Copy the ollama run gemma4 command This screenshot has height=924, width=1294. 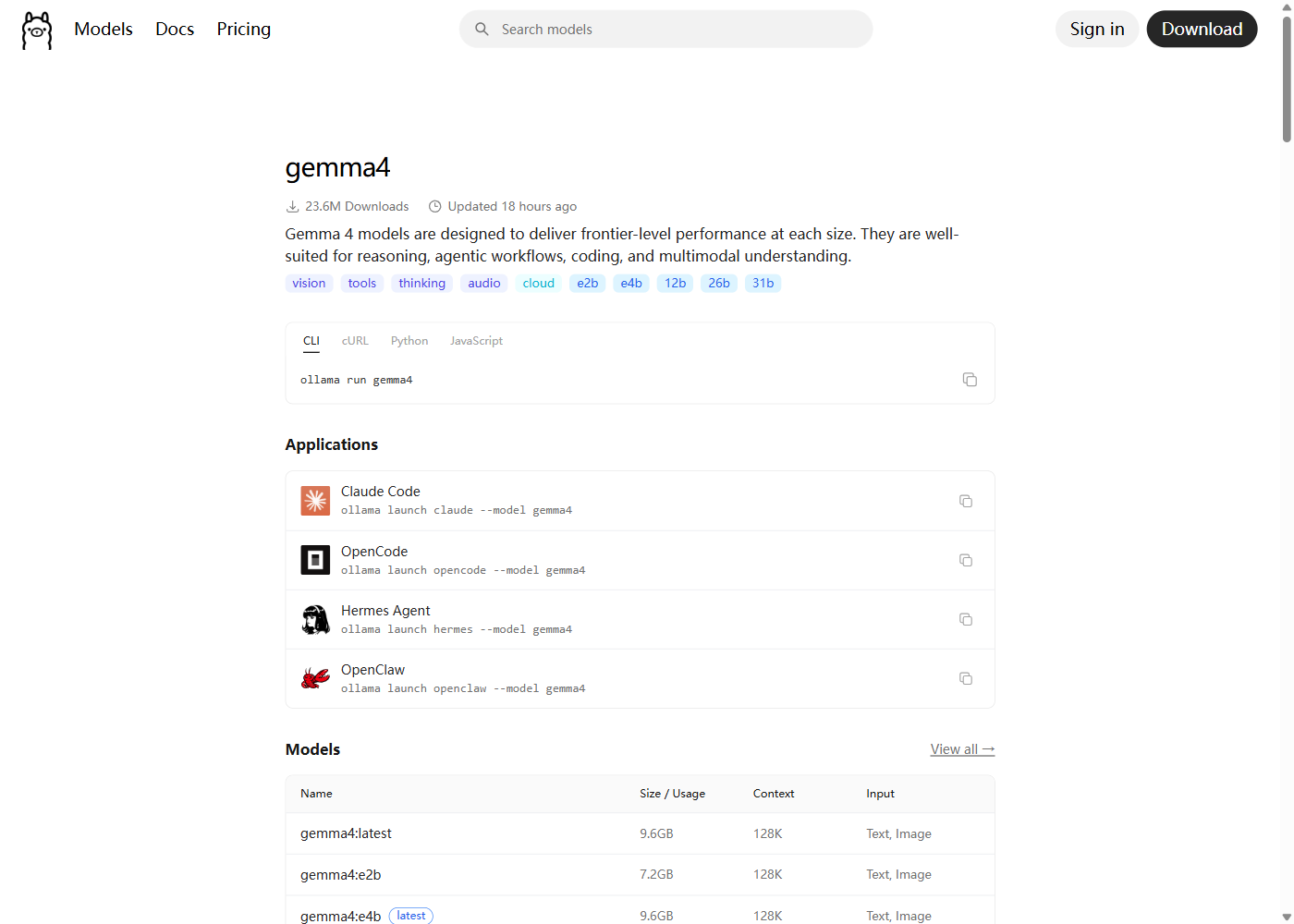coord(970,380)
